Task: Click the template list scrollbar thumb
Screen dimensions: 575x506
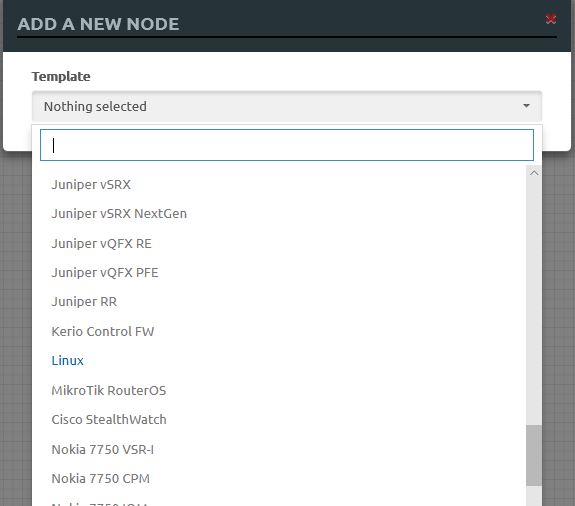Action: pyautogui.click(x=534, y=455)
